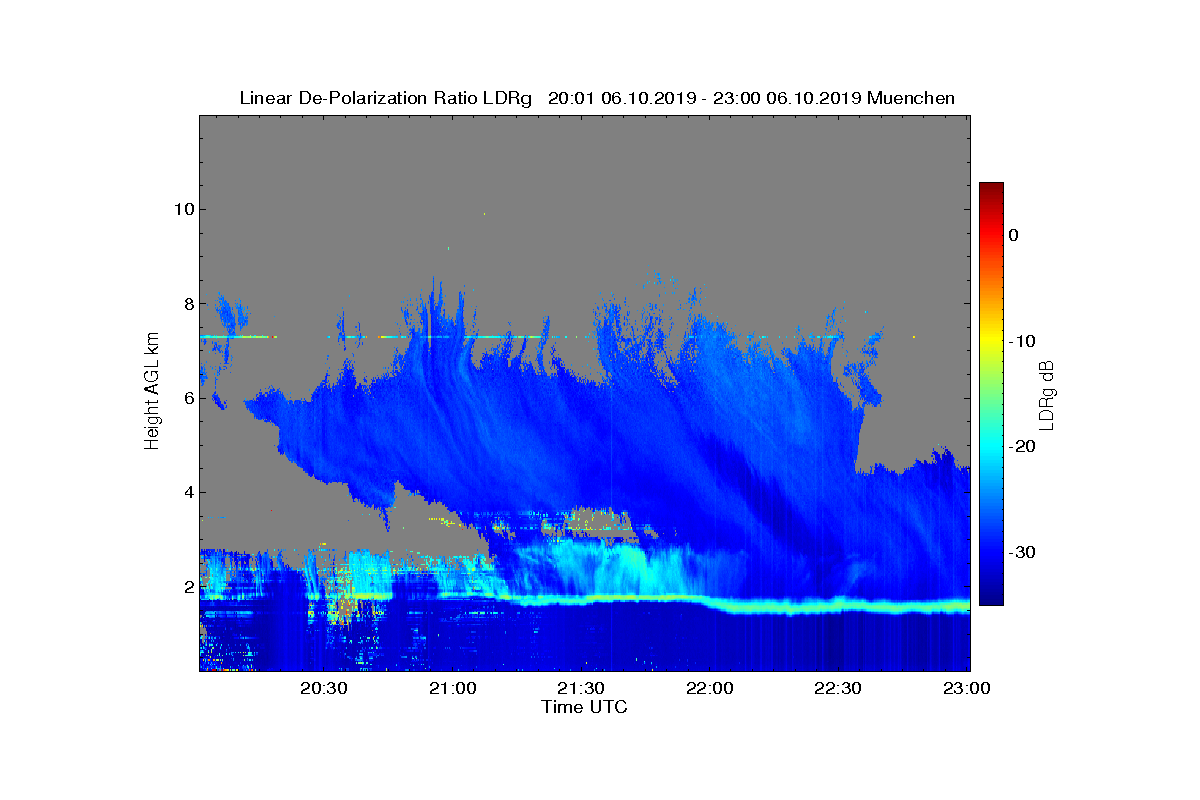1200x800 pixels.
Task: Click the height tick label 6
Action: [x=187, y=398]
